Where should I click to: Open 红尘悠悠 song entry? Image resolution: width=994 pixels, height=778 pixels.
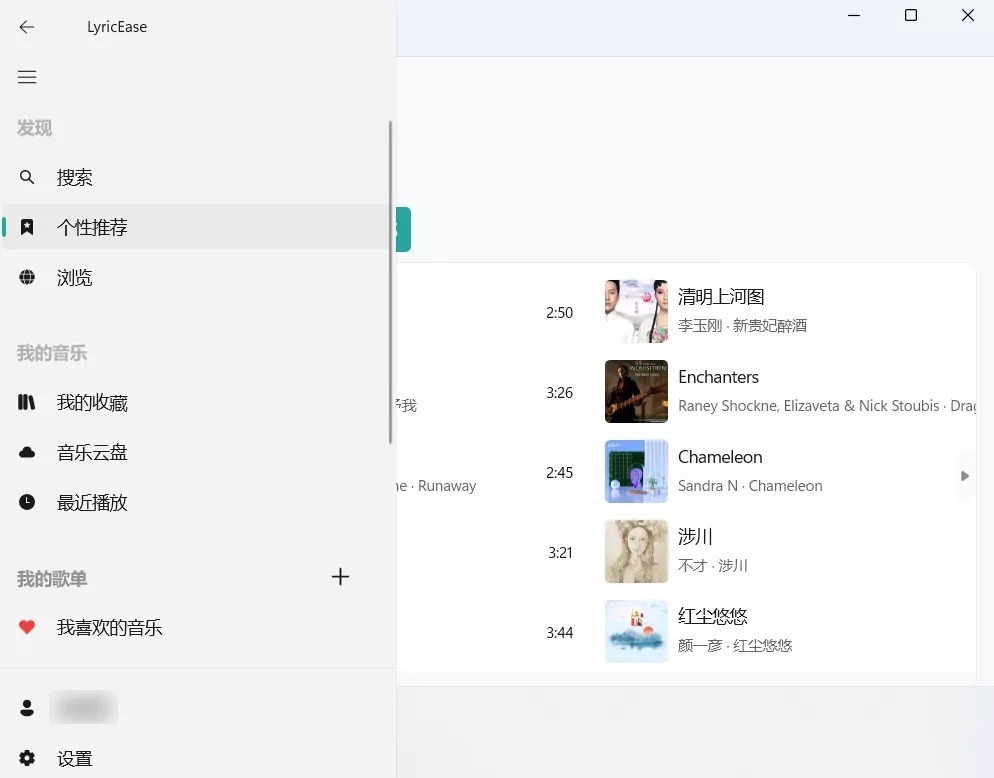tap(713, 617)
